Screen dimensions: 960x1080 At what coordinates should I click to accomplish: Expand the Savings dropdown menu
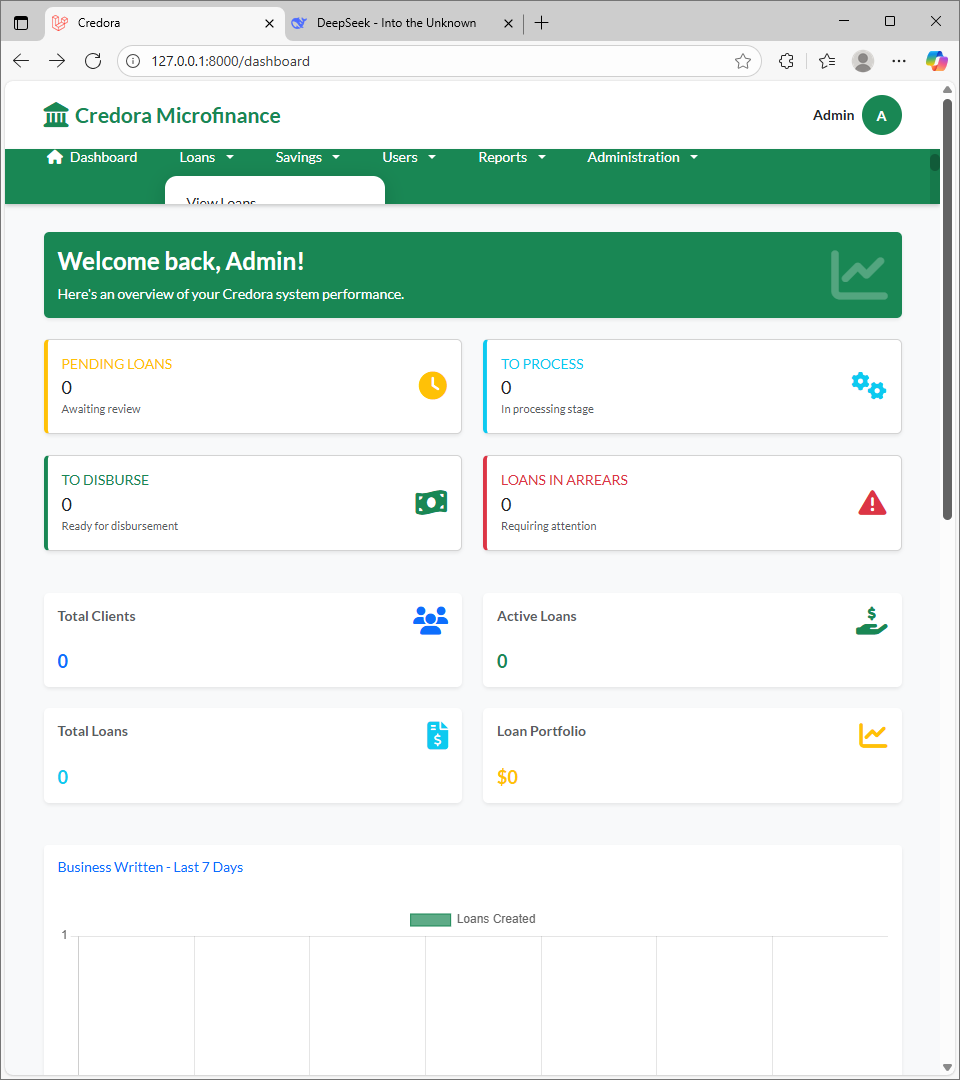(x=307, y=157)
